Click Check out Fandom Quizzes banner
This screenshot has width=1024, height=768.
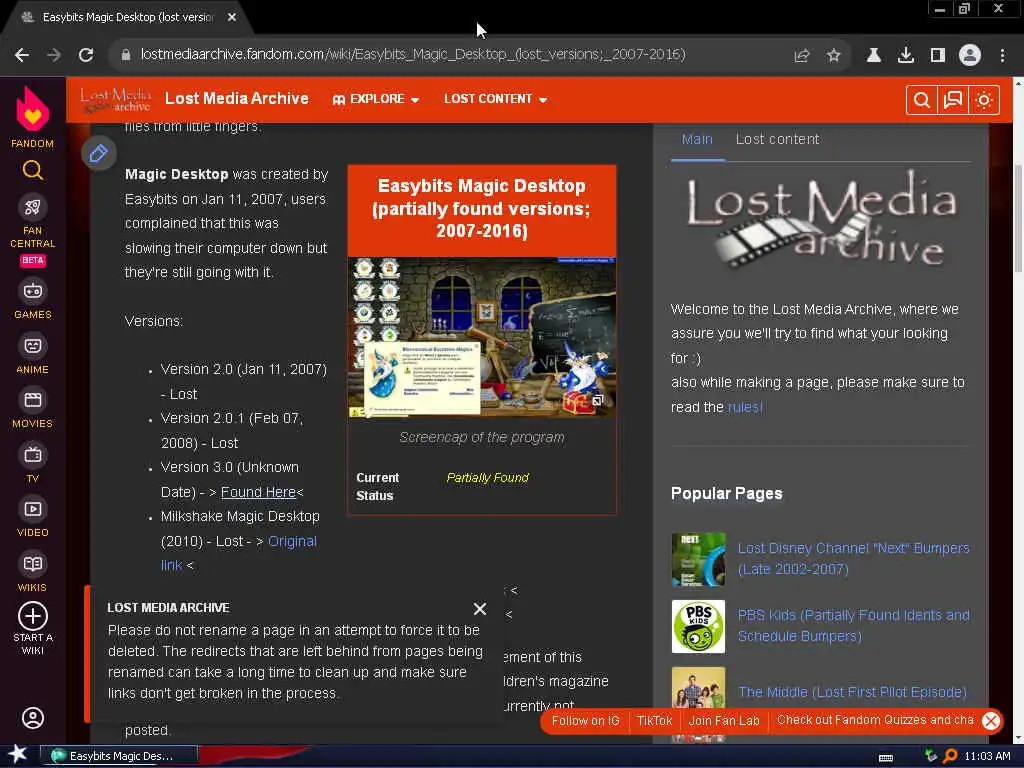875,720
